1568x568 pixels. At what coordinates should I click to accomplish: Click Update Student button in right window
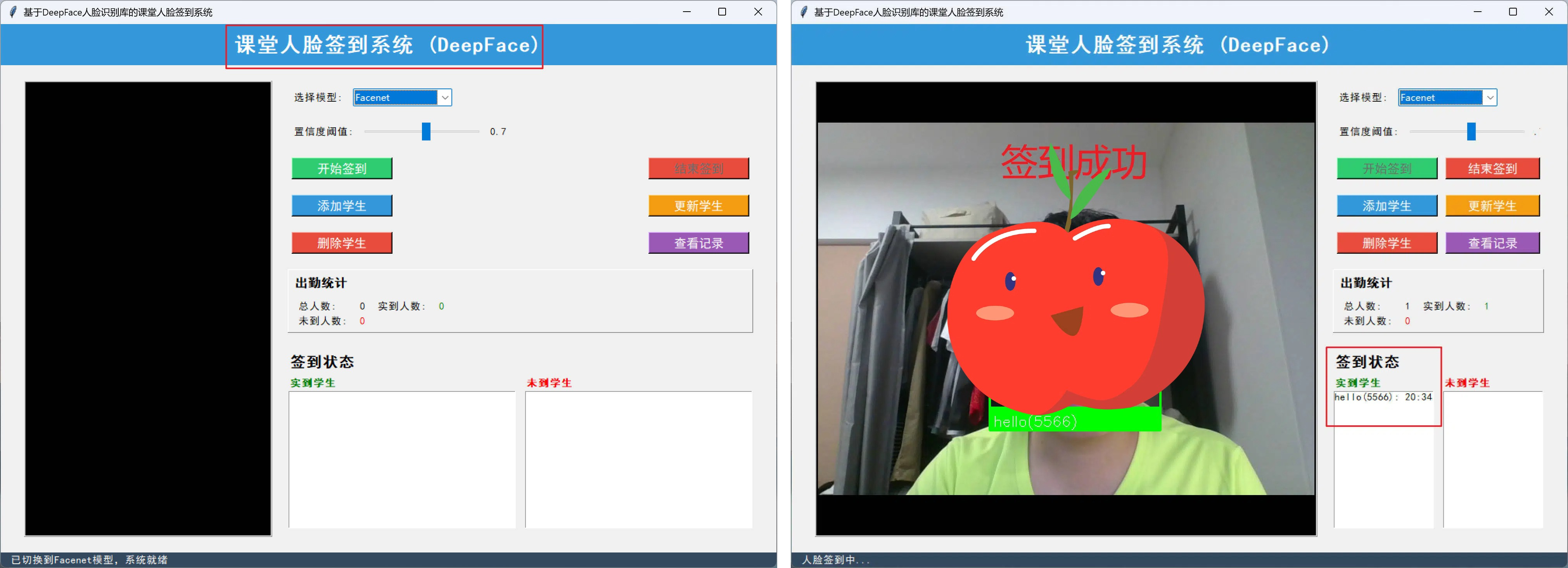pos(1492,206)
